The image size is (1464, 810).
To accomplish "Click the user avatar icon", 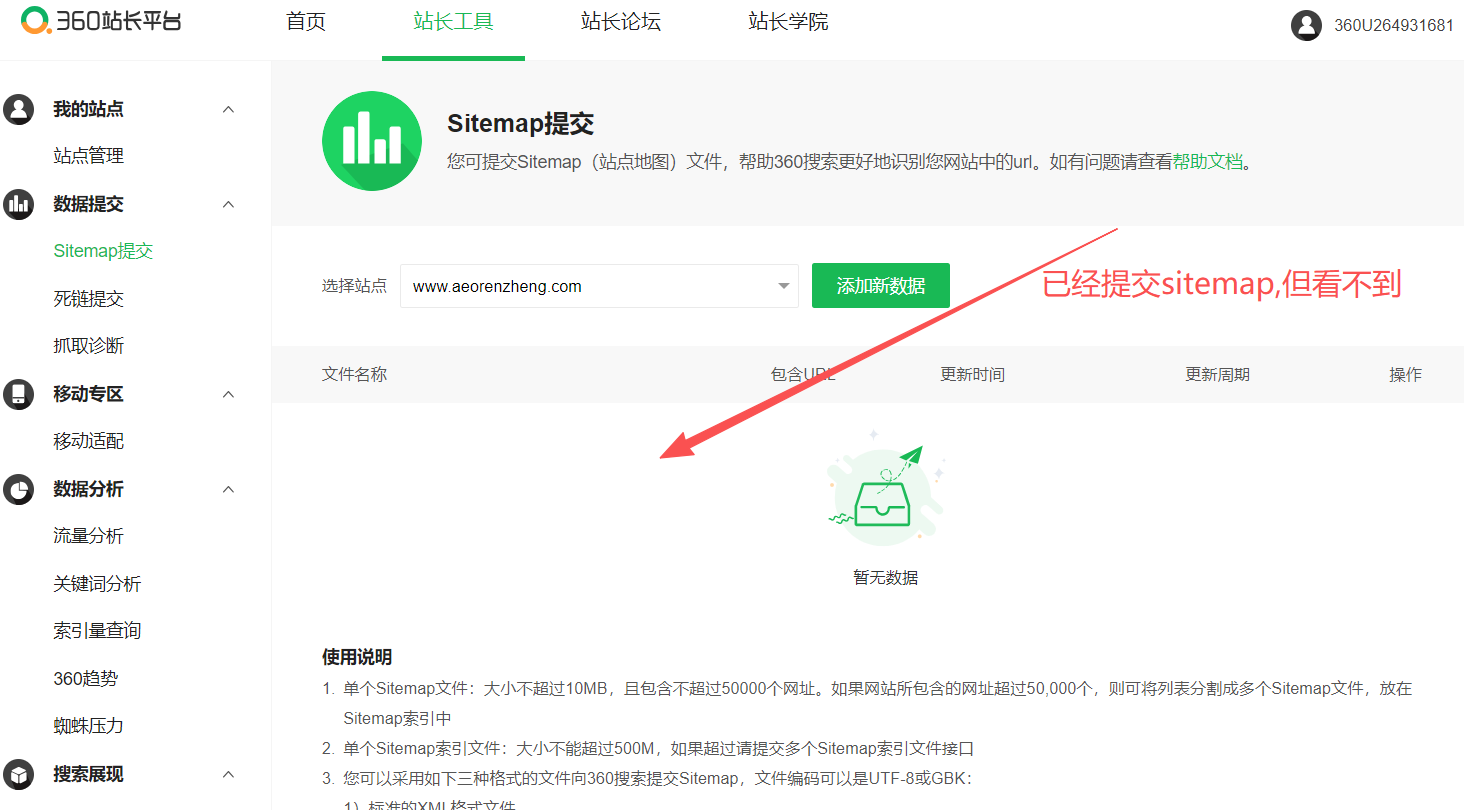I will coord(1306,25).
